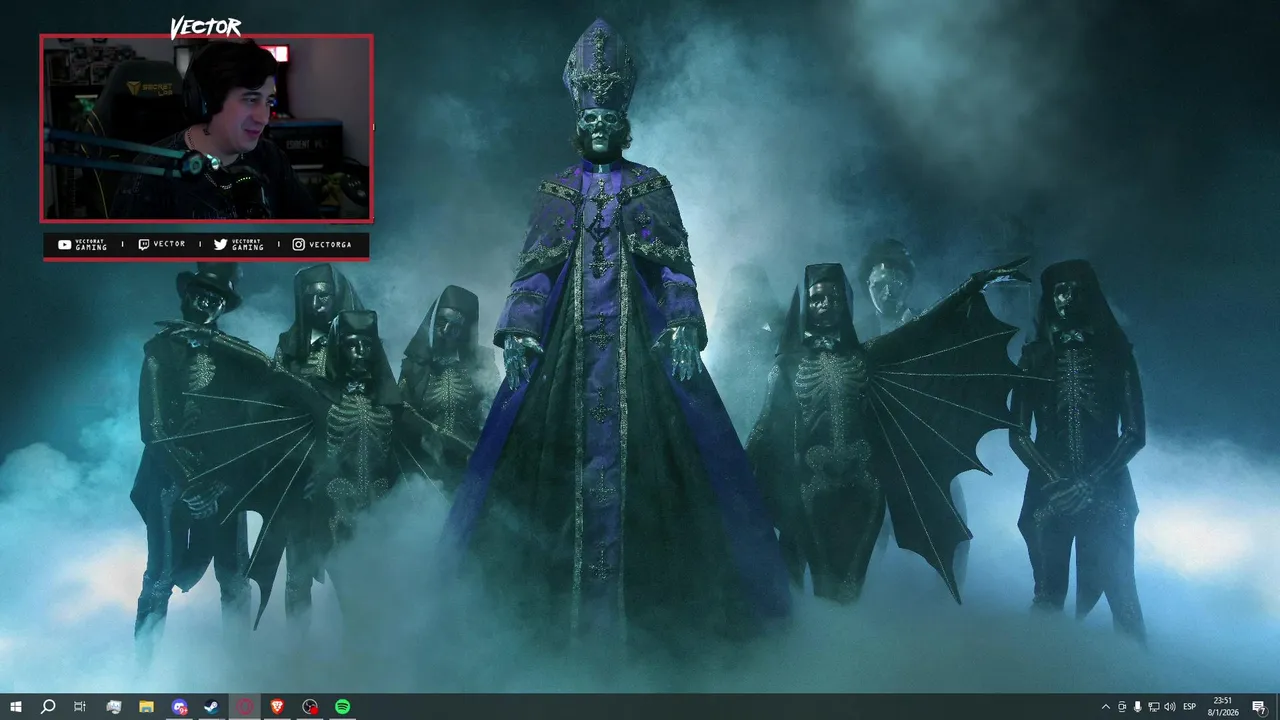Show hidden system tray icons
Image resolution: width=1280 pixels, height=720 pixels.
click(1105, 707)
